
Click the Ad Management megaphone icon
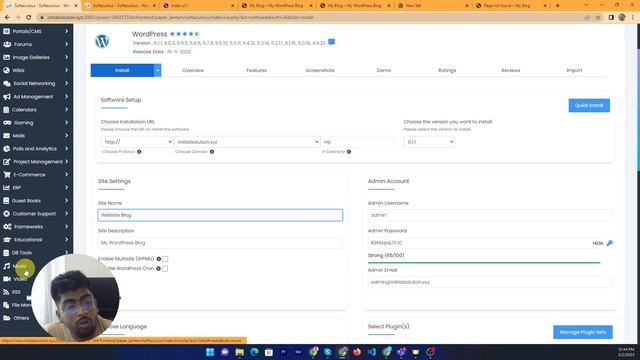7,97
